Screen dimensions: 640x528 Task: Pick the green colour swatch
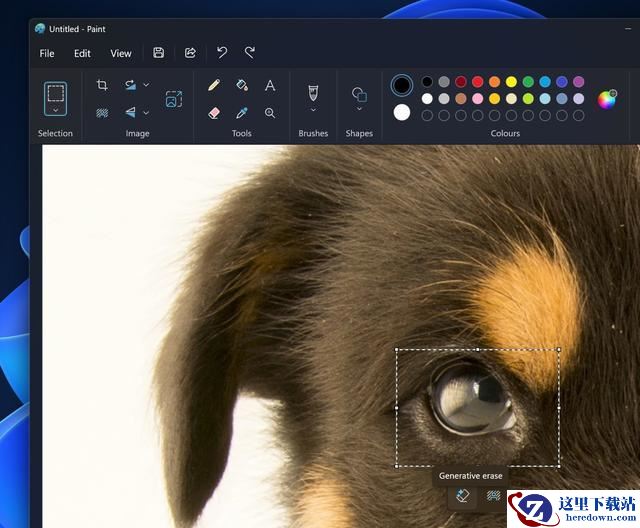click(x=528, y=82)
